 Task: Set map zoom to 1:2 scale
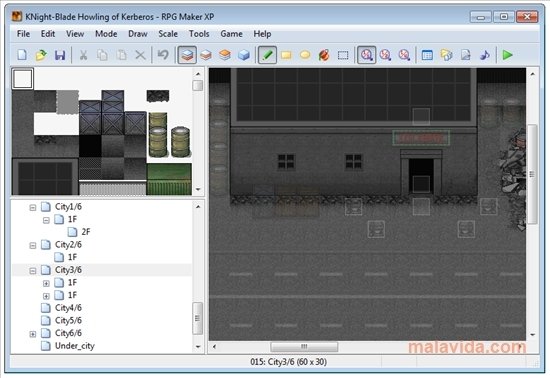[385, 55]
